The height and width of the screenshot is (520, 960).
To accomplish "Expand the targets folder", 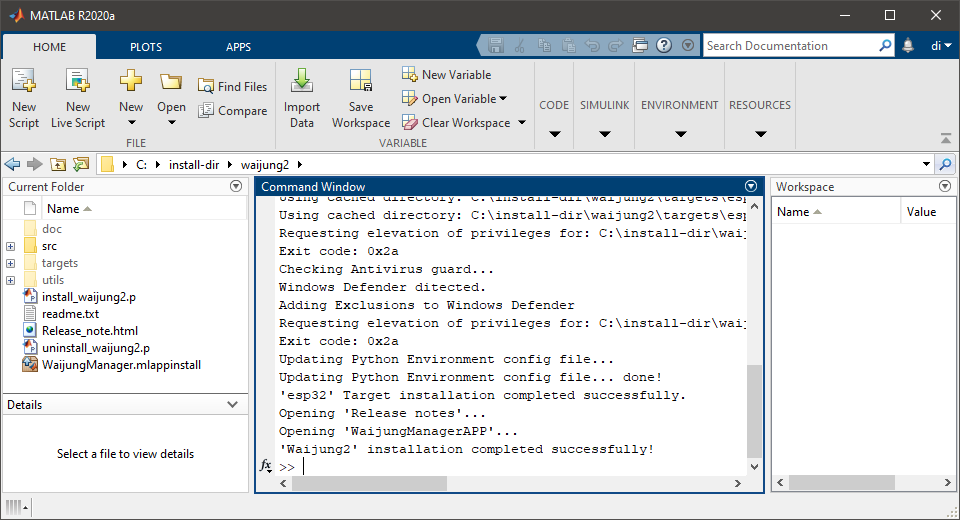I will (10, 263).
